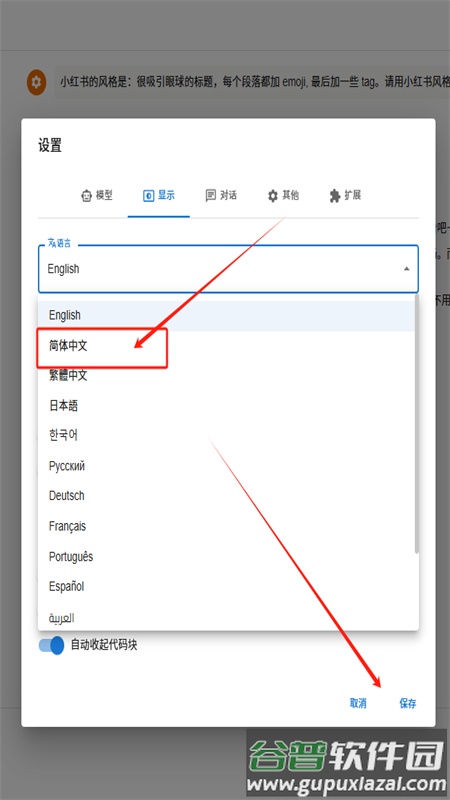Screen dimensions: 450x800
Task: Click the 保存 button
Action: 408,704
